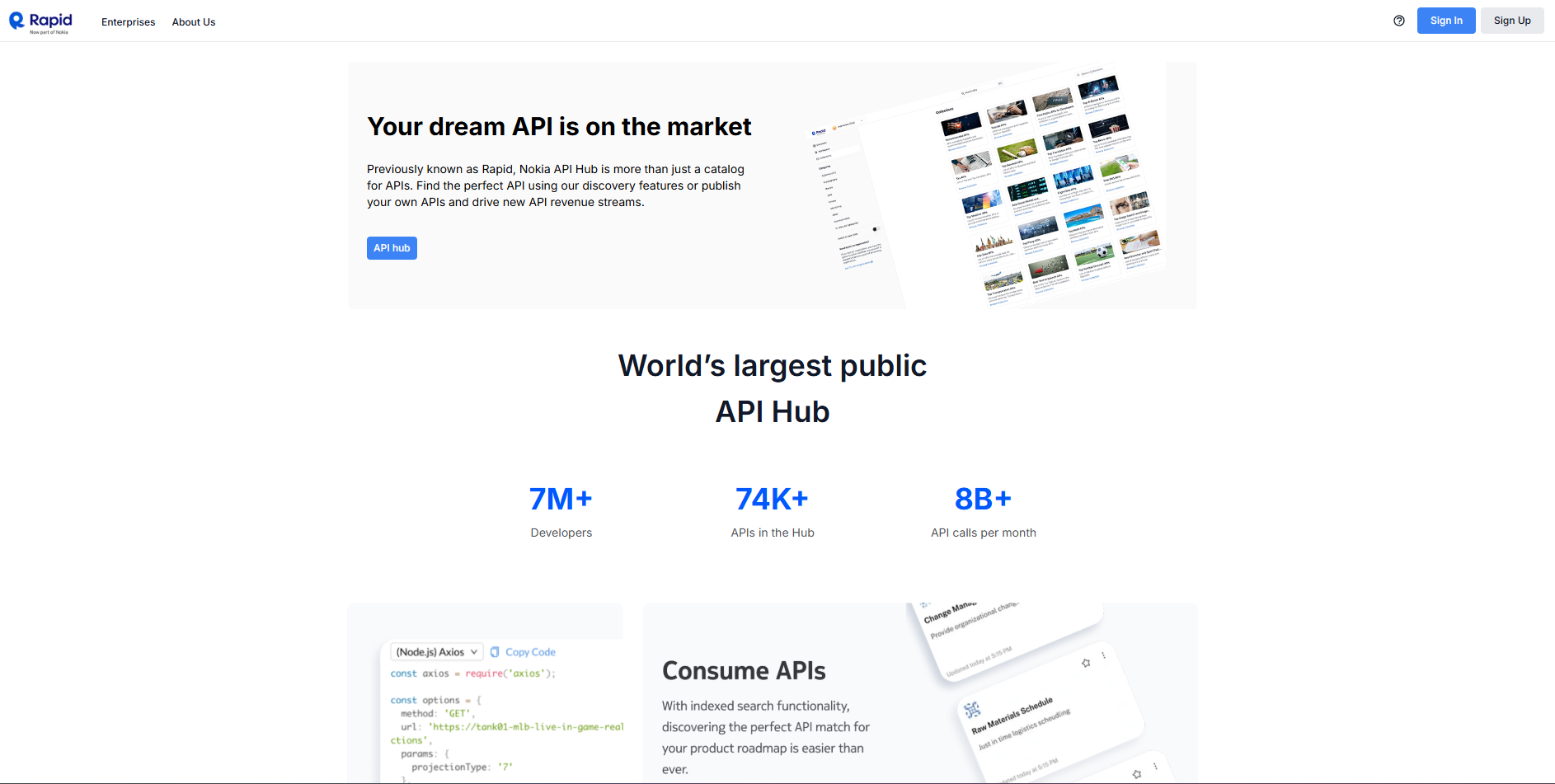The width and height of the screenshot is (1555, 784).
Task: Click the API hub button
Action: 392,248
